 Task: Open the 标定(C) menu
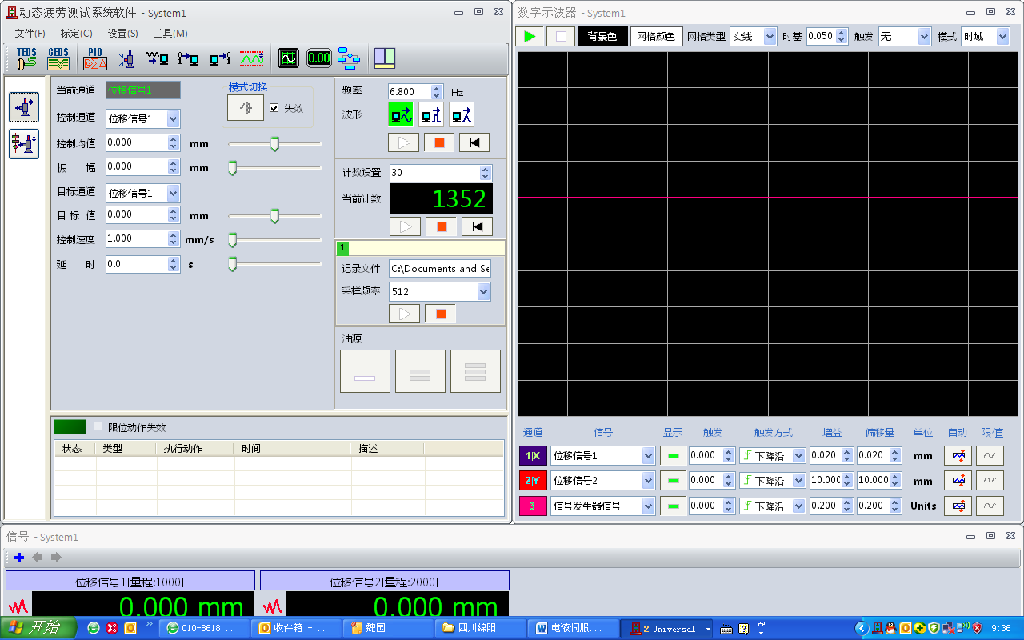(76, 33)
